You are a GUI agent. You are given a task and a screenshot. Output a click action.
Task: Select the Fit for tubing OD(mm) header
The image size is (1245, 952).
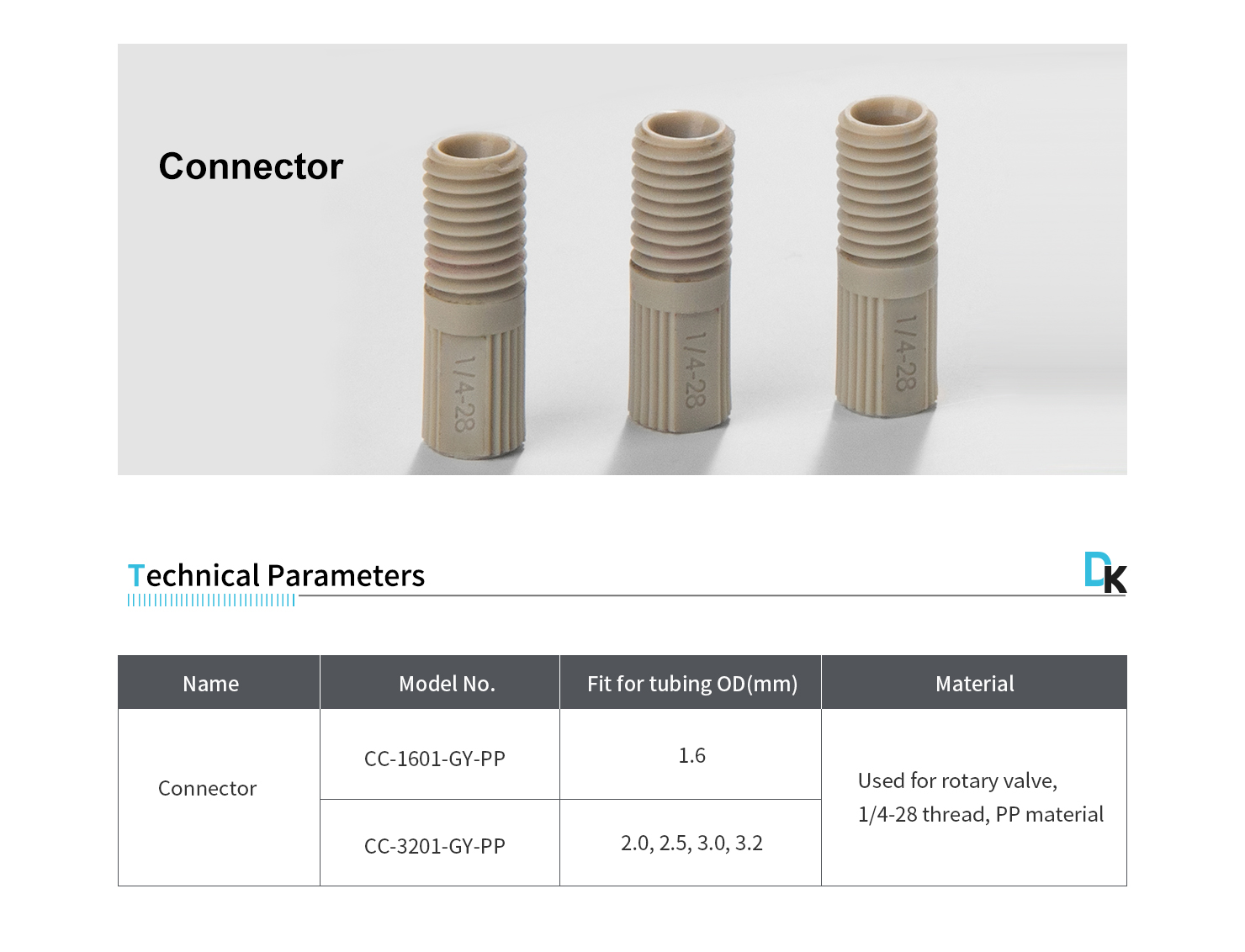pyautogui.click(x=691, y=684)
